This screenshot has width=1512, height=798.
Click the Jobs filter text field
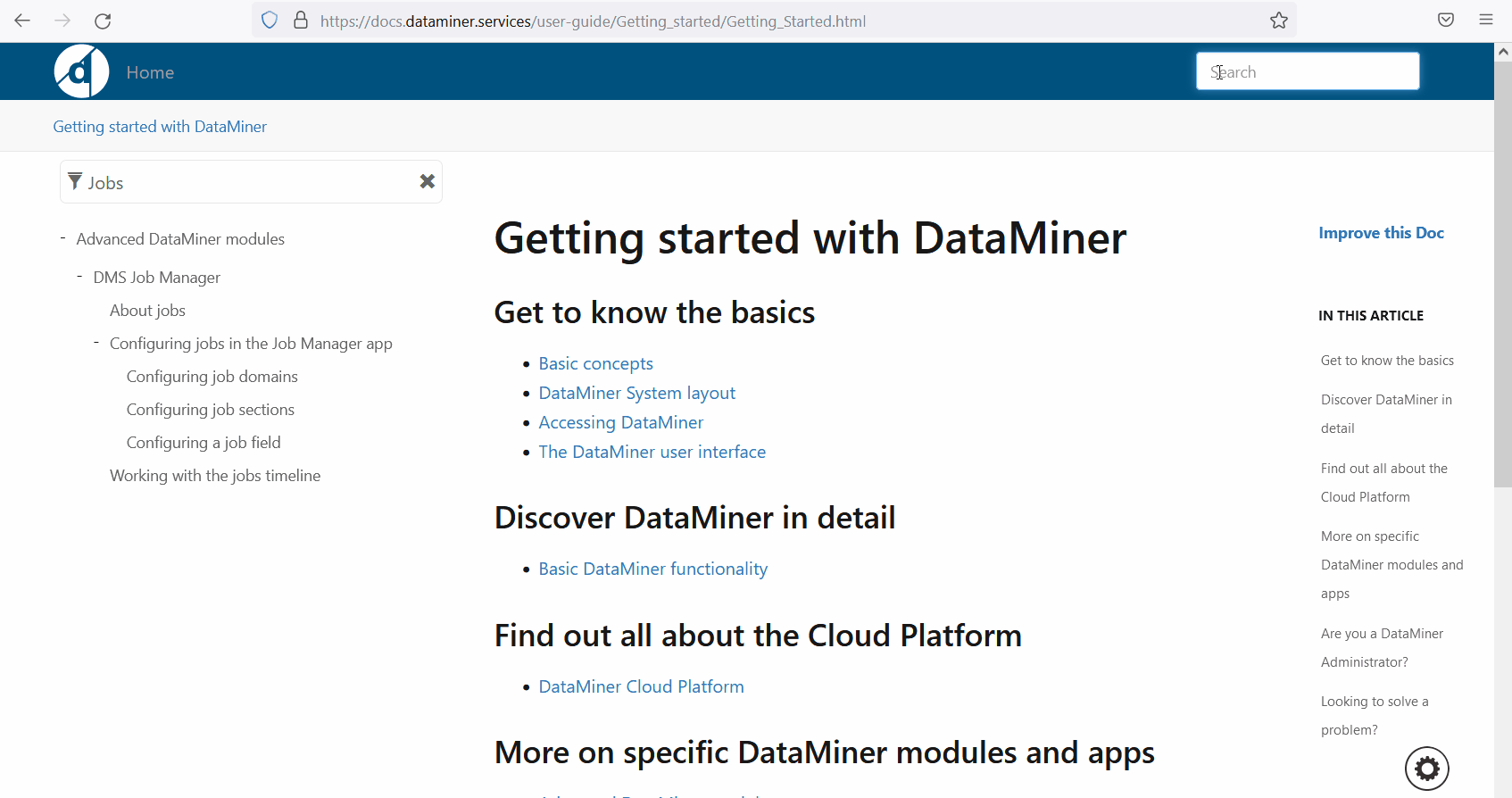coord(250,182)
